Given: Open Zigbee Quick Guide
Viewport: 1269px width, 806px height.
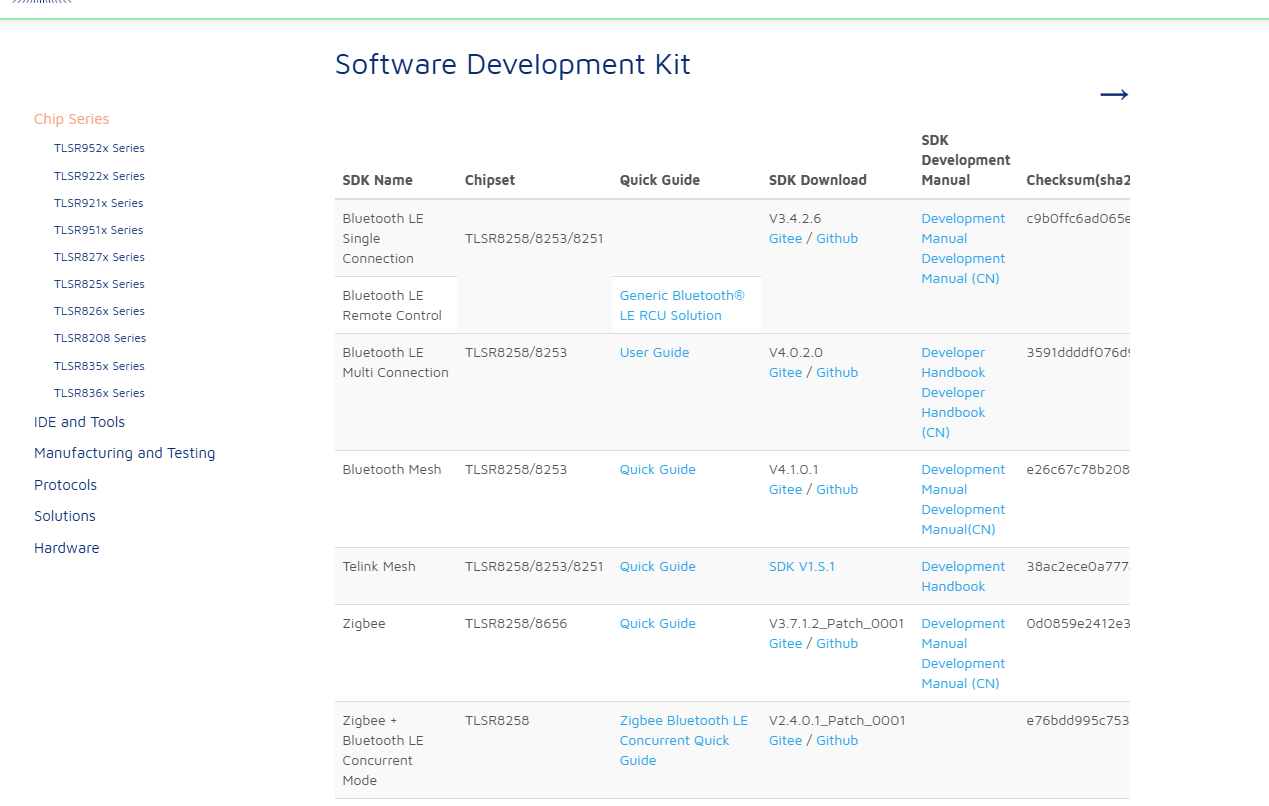Looking at the screenshot, I should [x=658, y=623].
